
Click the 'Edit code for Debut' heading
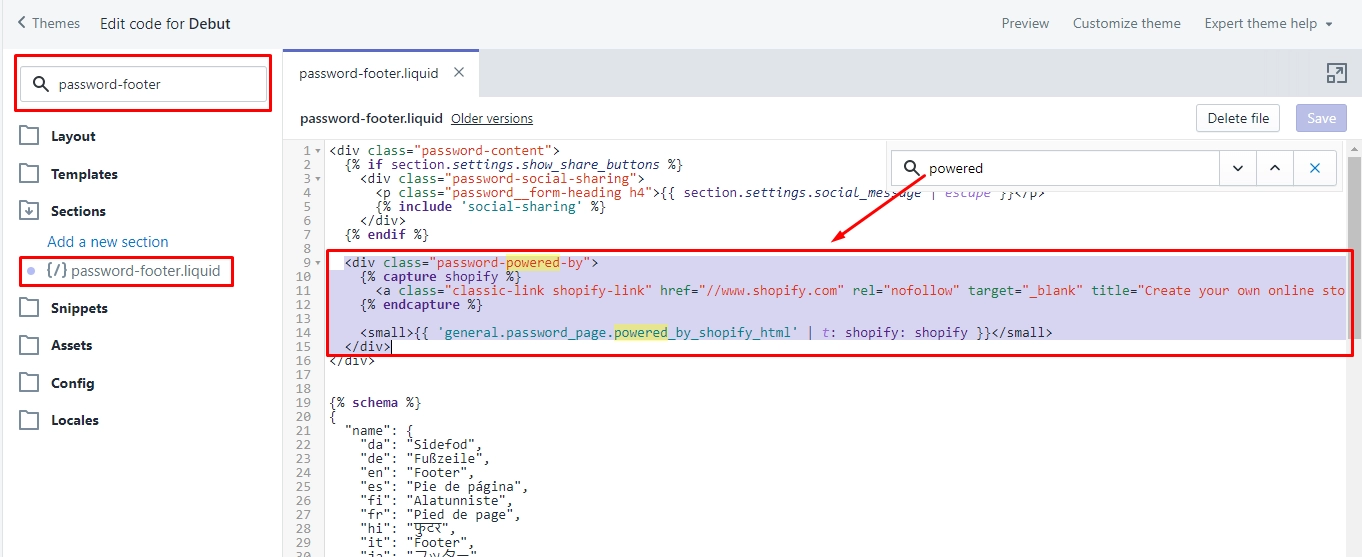pyautogui.click(x=165, y=23)
